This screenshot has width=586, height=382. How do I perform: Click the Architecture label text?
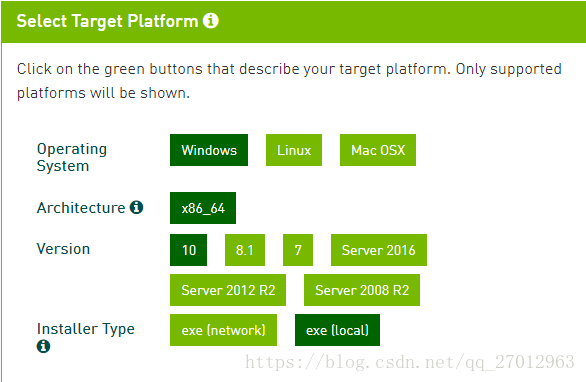[81, 208]
